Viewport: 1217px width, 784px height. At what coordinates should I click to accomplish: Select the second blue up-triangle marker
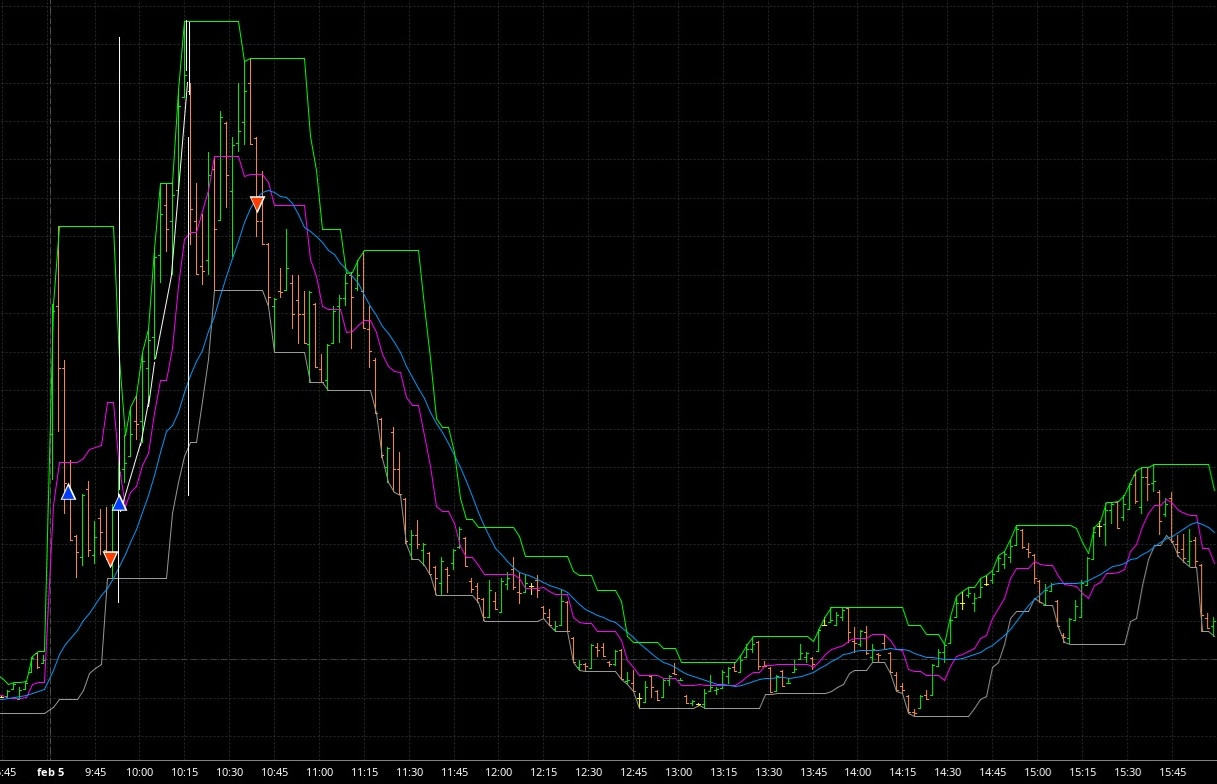[x=119, y=502]
